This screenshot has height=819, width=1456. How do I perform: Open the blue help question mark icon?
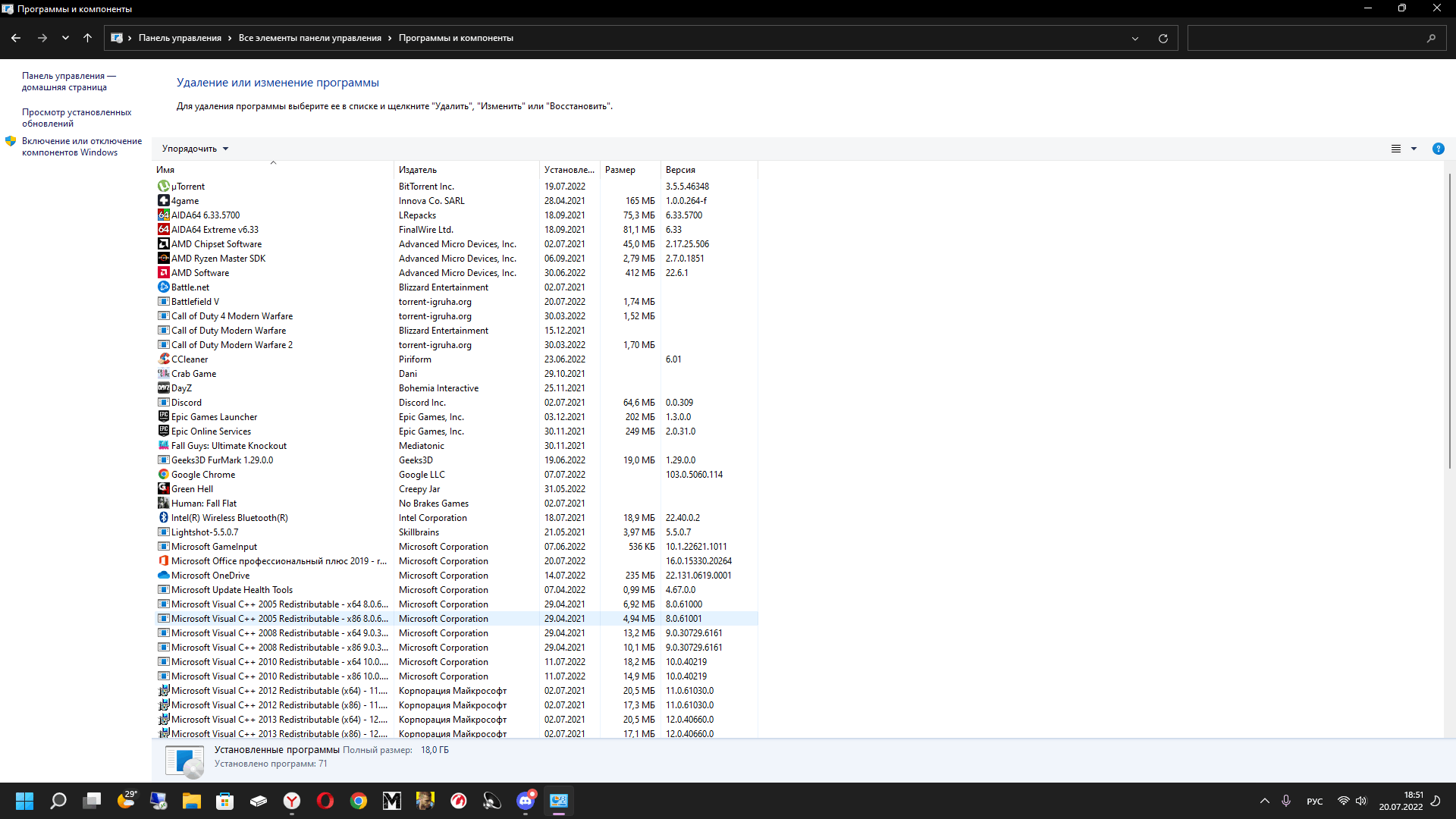pos(1438,149)
